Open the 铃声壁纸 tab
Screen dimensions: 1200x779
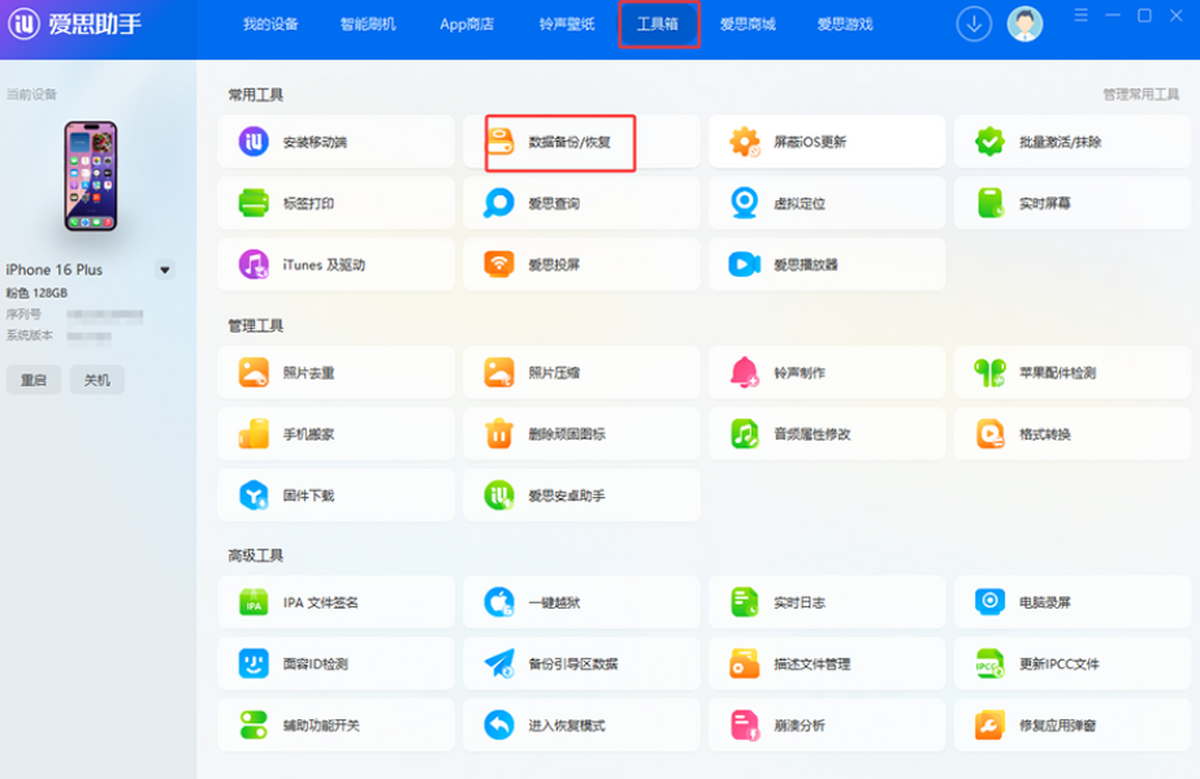point(567,24)
